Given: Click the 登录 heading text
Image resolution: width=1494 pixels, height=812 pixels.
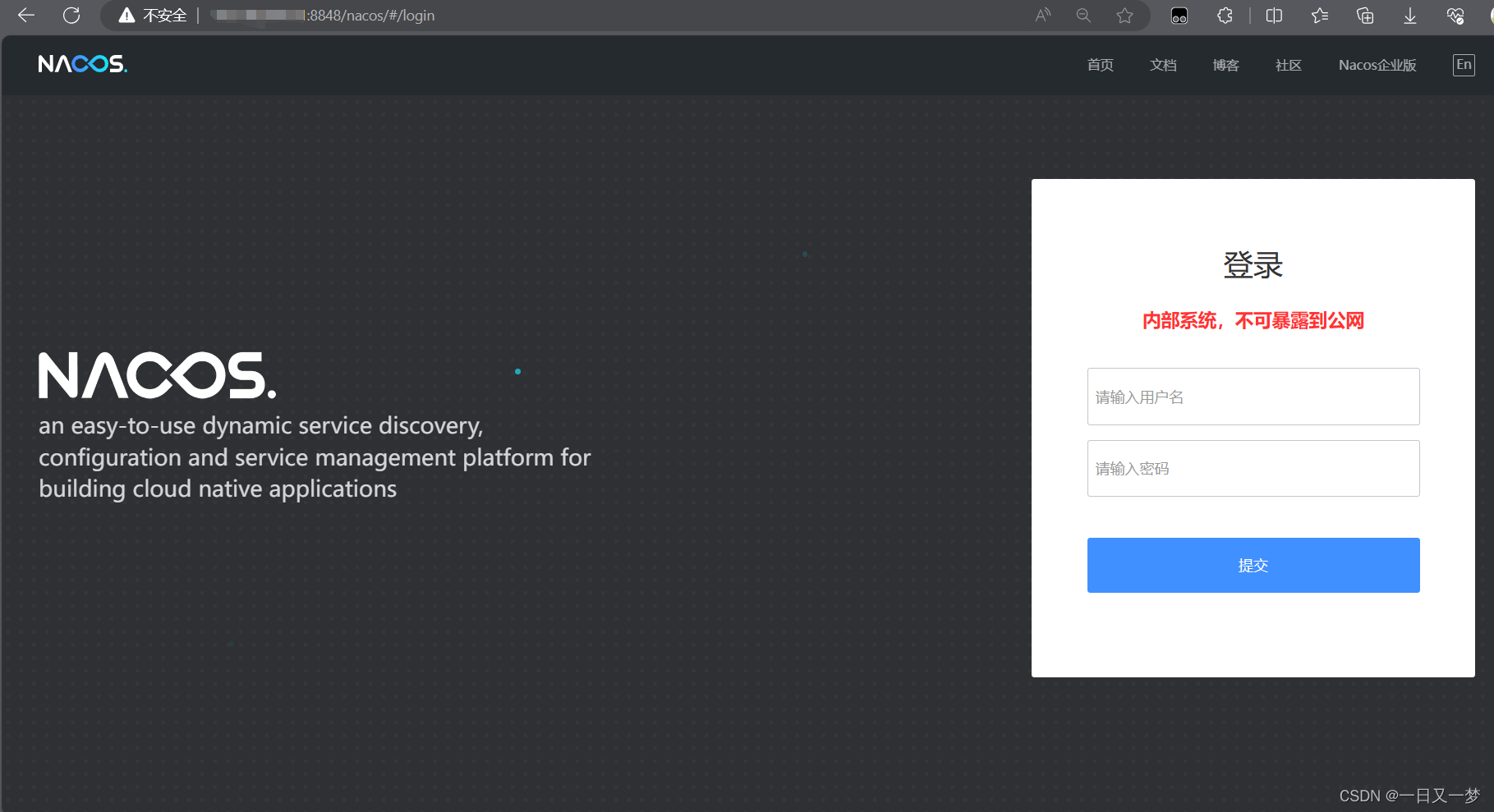Looking at the screenshot, I should 1253,265.
